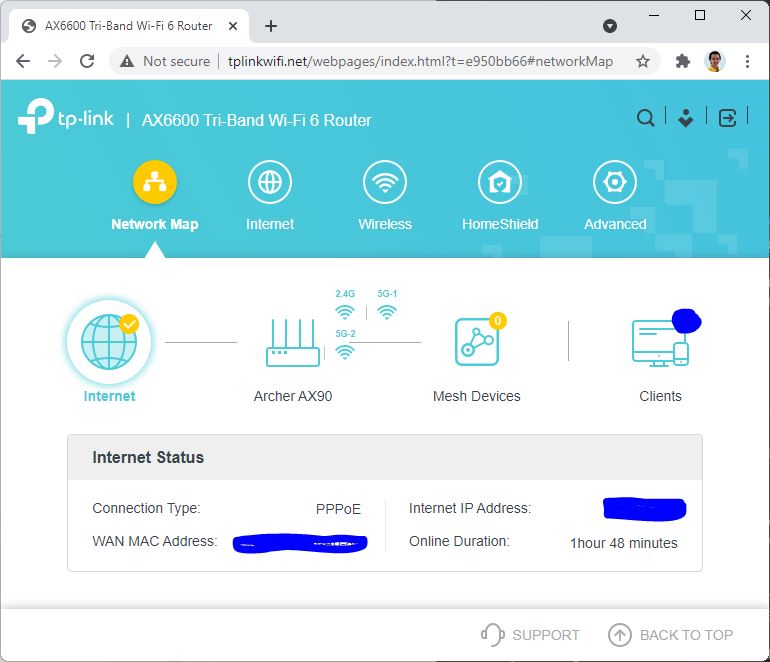This screenshot has height=662, width=770.
Task: Open the Network Map section icon
Action: pyautogui.click(x=155, y=182)
